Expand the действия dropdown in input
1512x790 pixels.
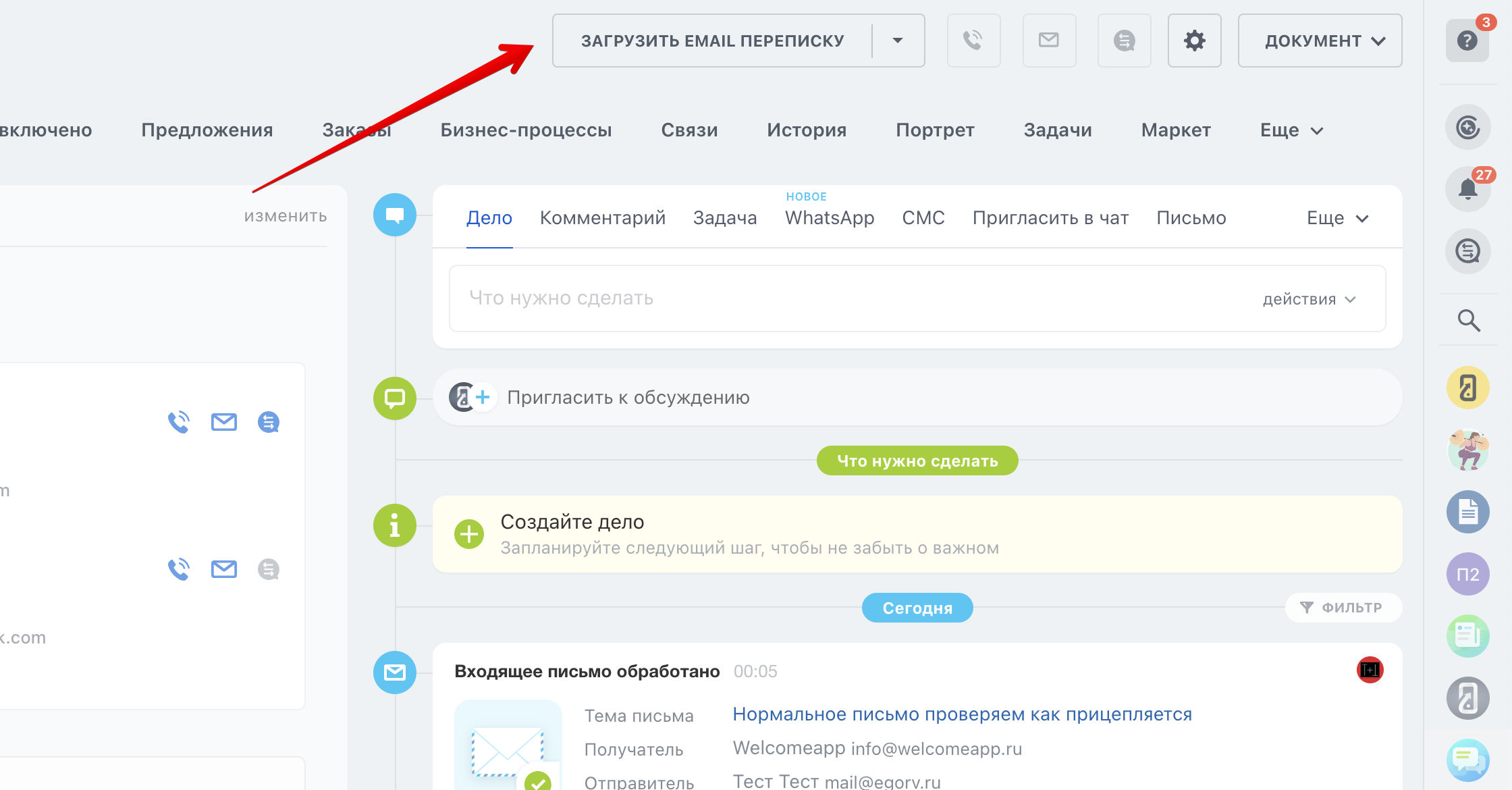pyautogui.click(x=1309, y=299)
